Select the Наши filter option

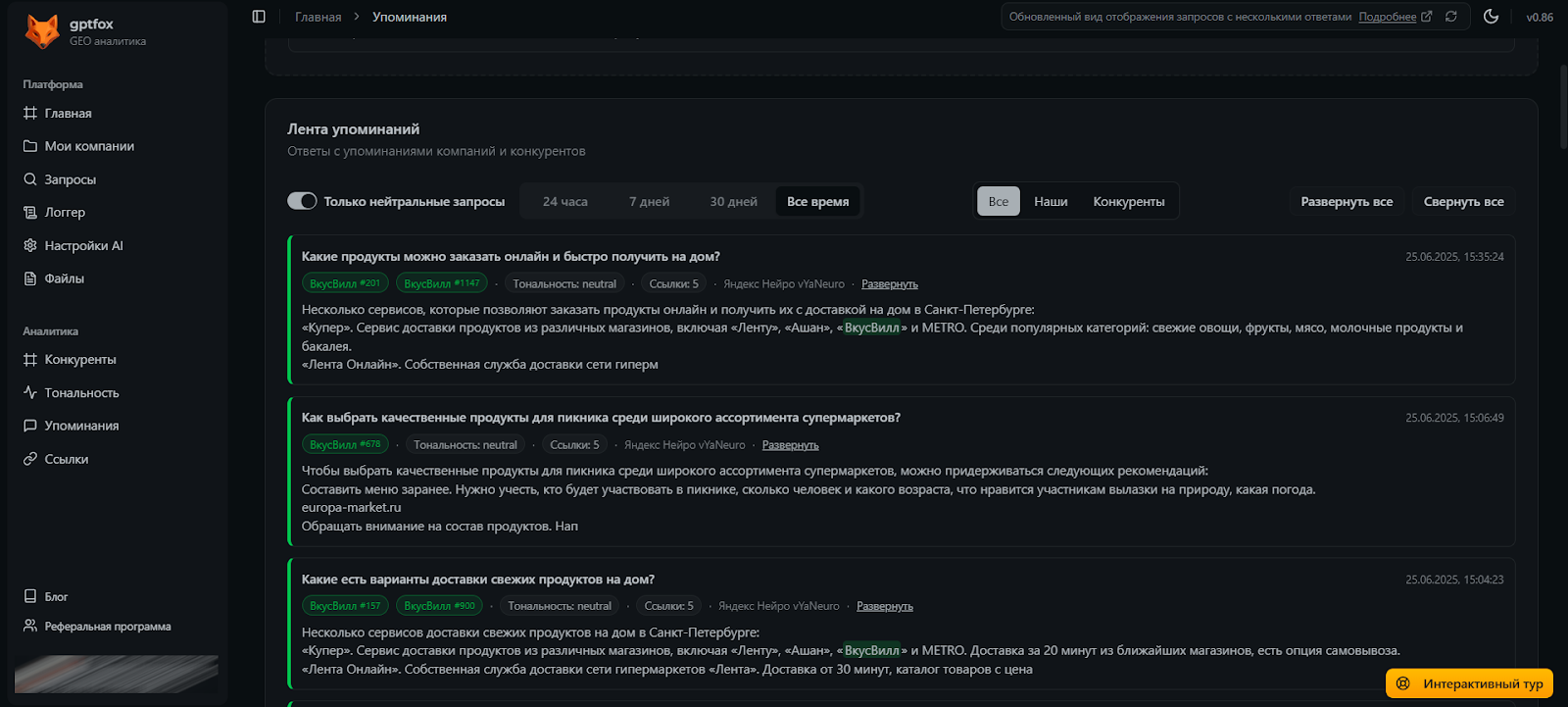point(1051,202)
